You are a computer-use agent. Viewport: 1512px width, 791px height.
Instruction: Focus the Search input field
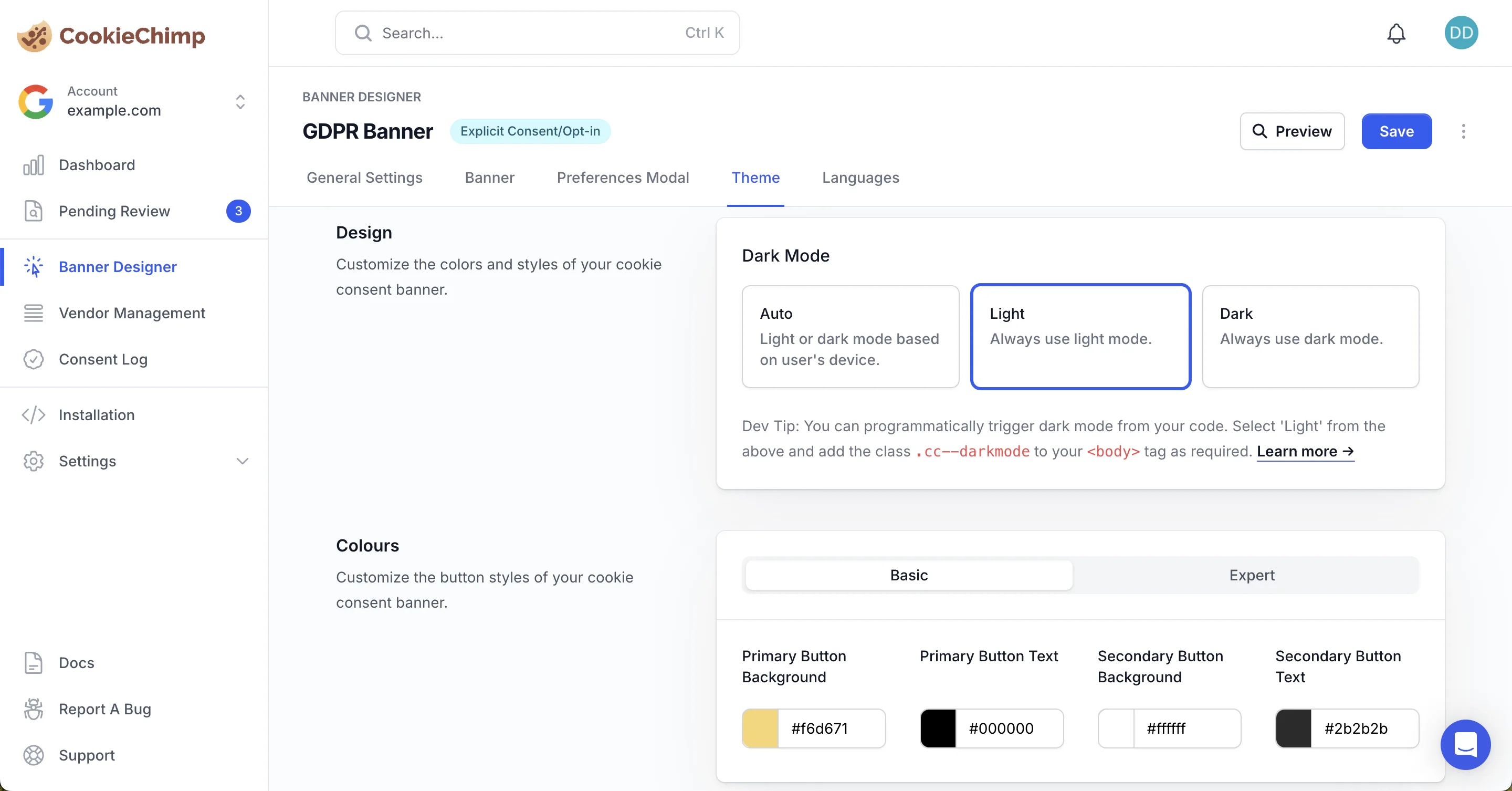coord(537,33)
